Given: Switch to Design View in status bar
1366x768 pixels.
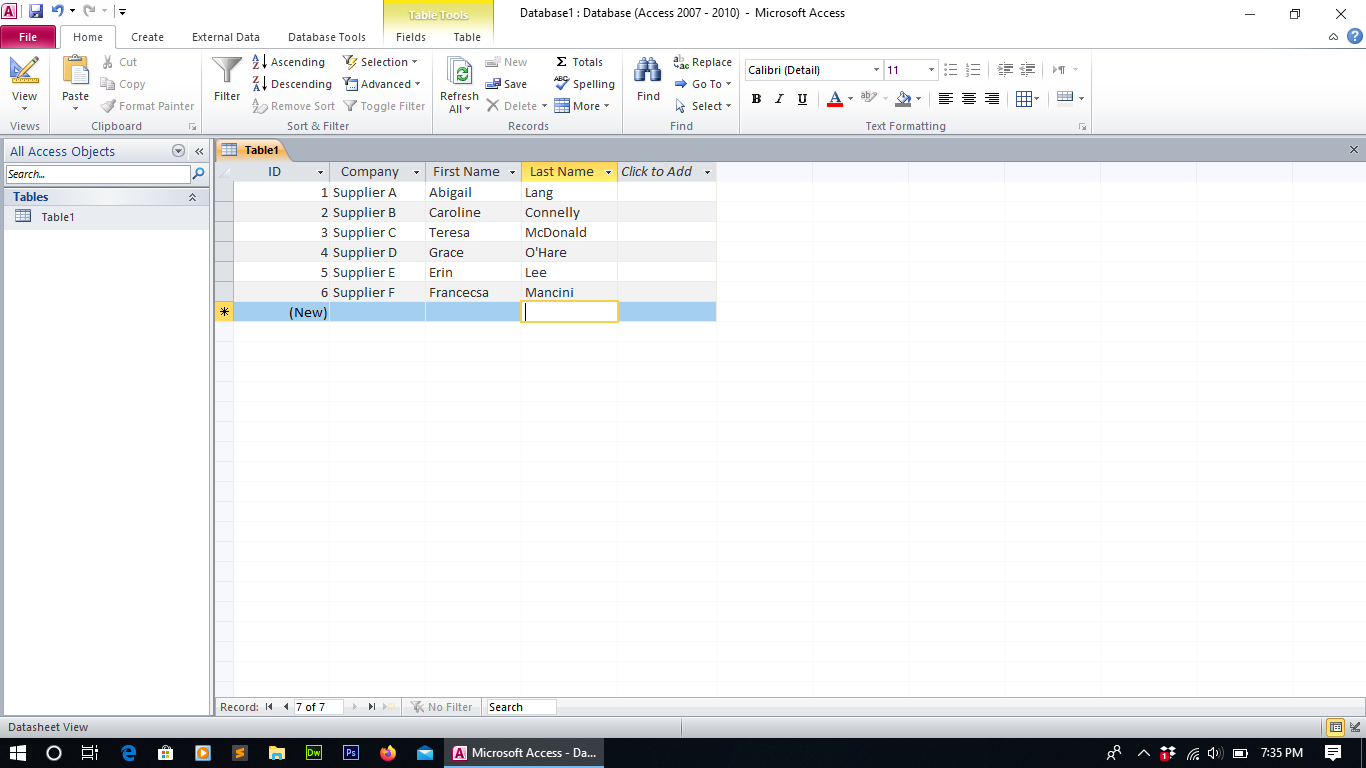Looking at the screenshot, I should click(x=1355, y=727).
